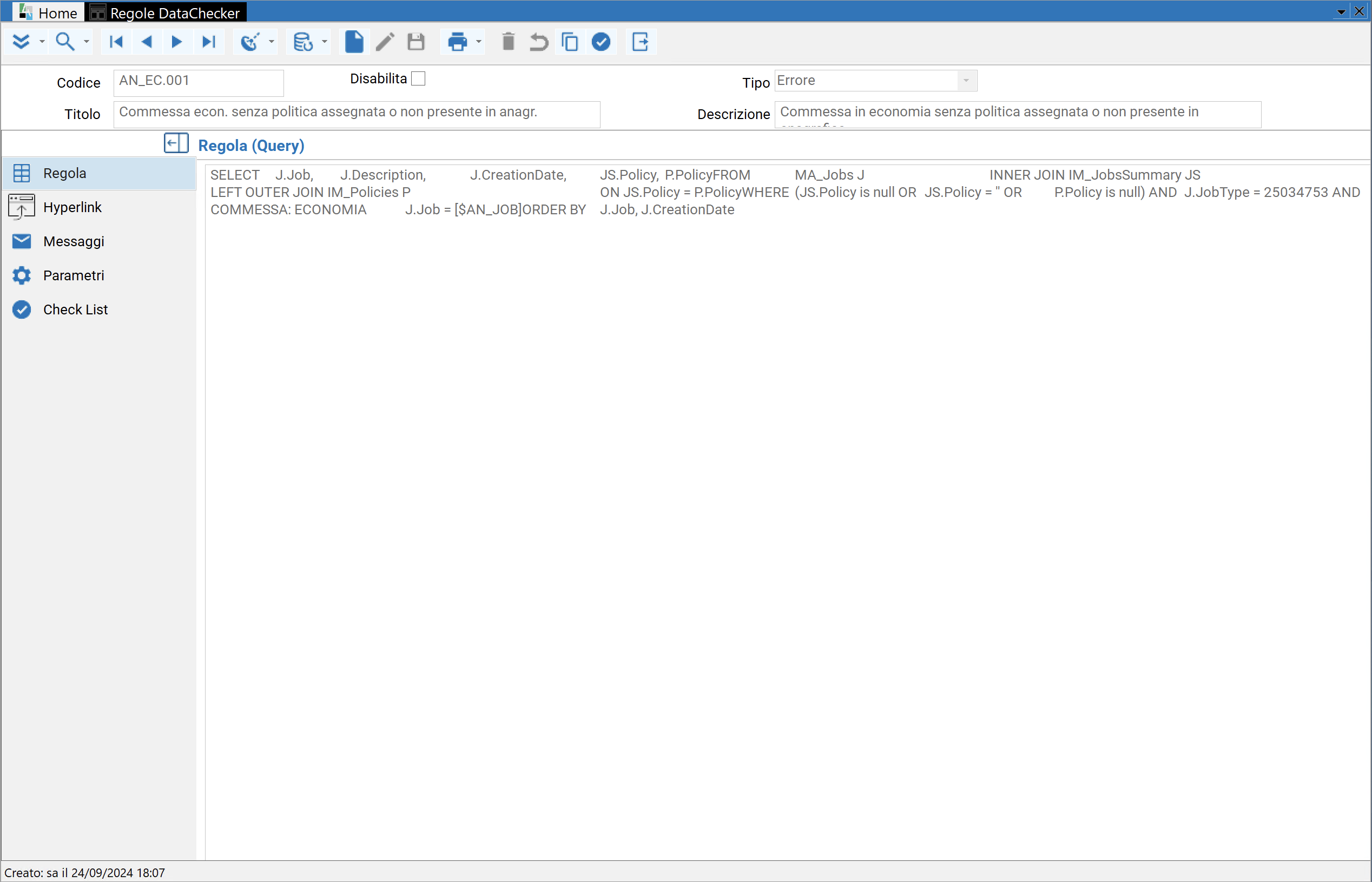
Task: Go to the previous record
Action: click(x=147, y=42)
